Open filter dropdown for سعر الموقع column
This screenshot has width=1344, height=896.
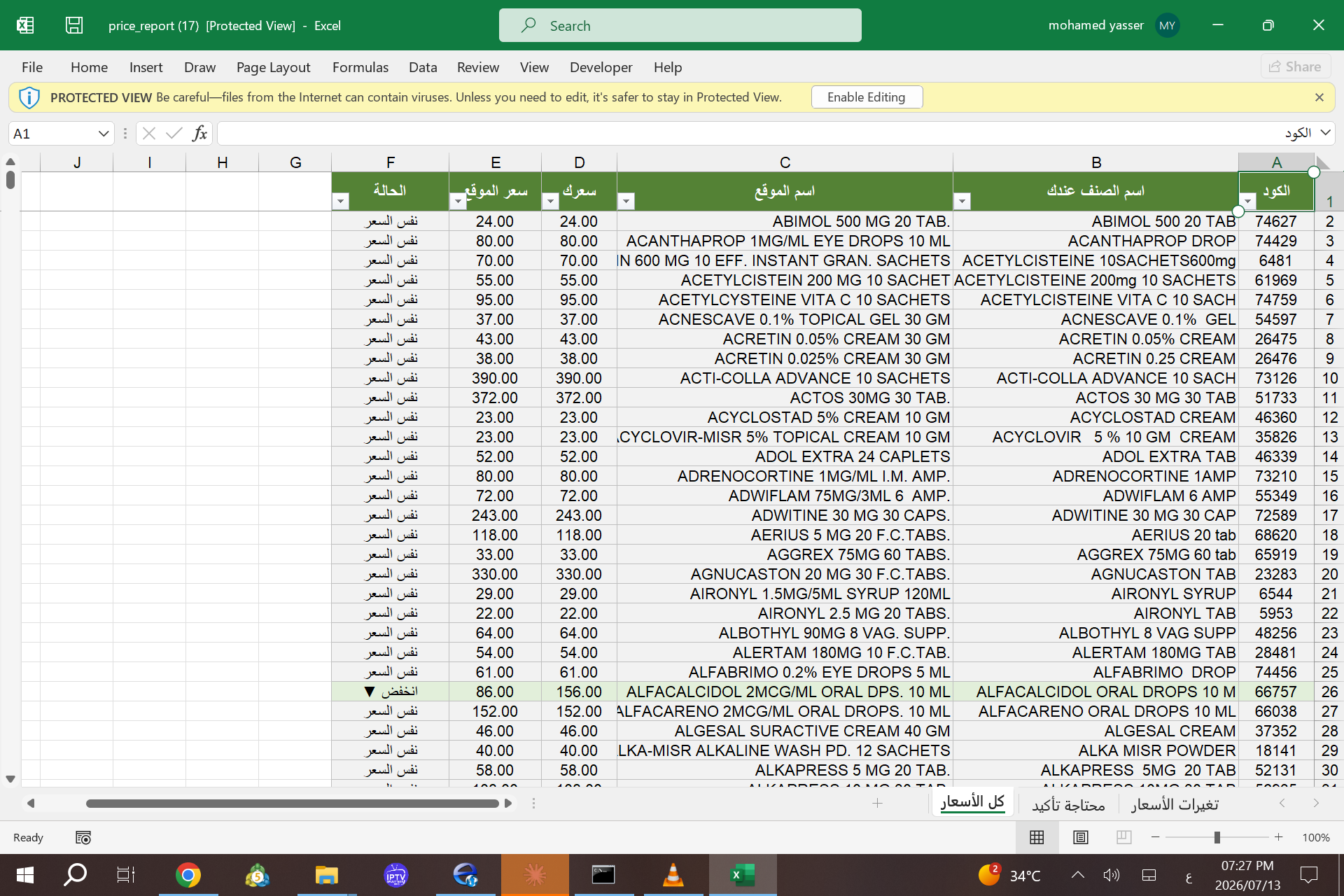(458, 202)
